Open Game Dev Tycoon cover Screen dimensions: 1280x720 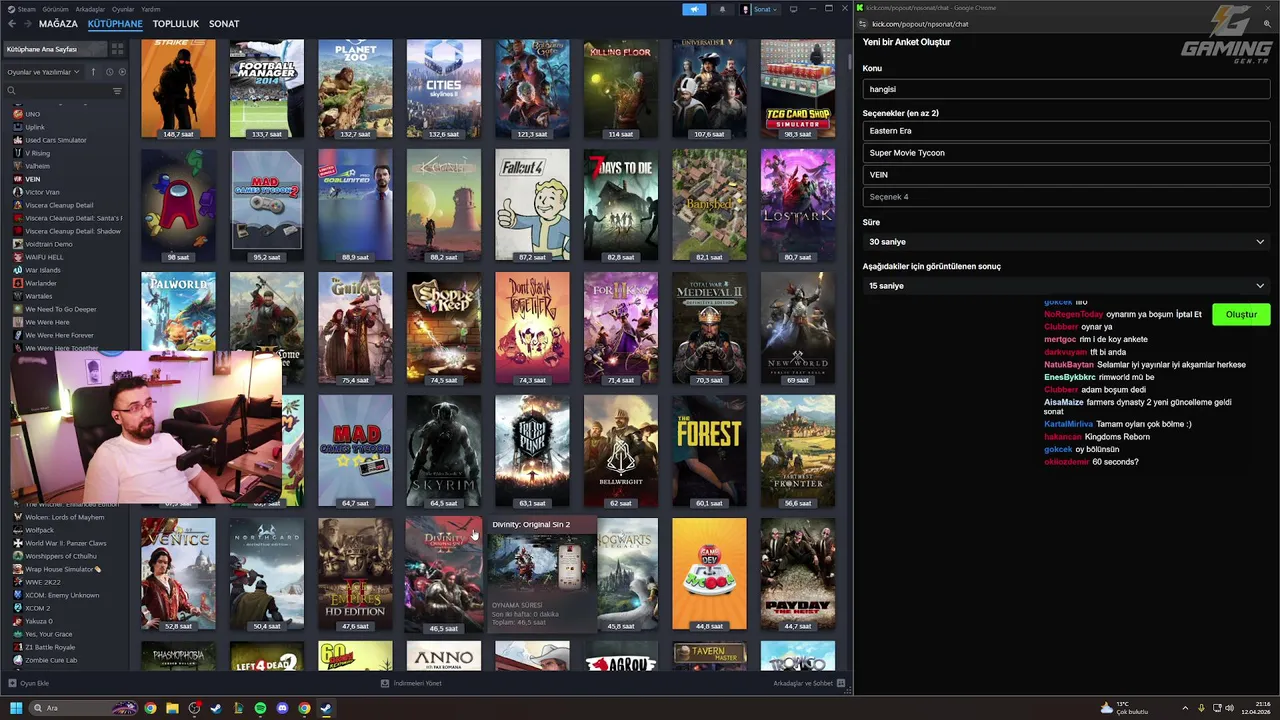pos(709,574)
